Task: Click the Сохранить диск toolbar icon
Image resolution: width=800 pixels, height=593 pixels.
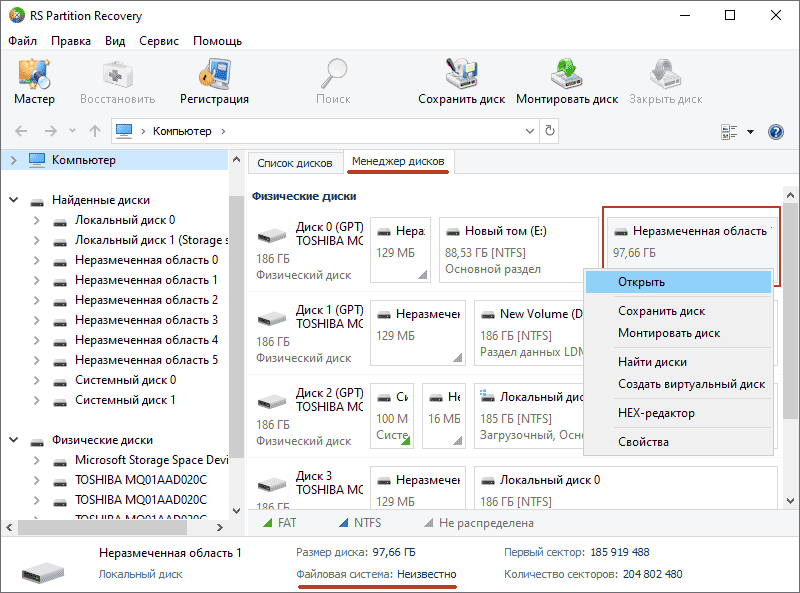Action: [461, 74]
